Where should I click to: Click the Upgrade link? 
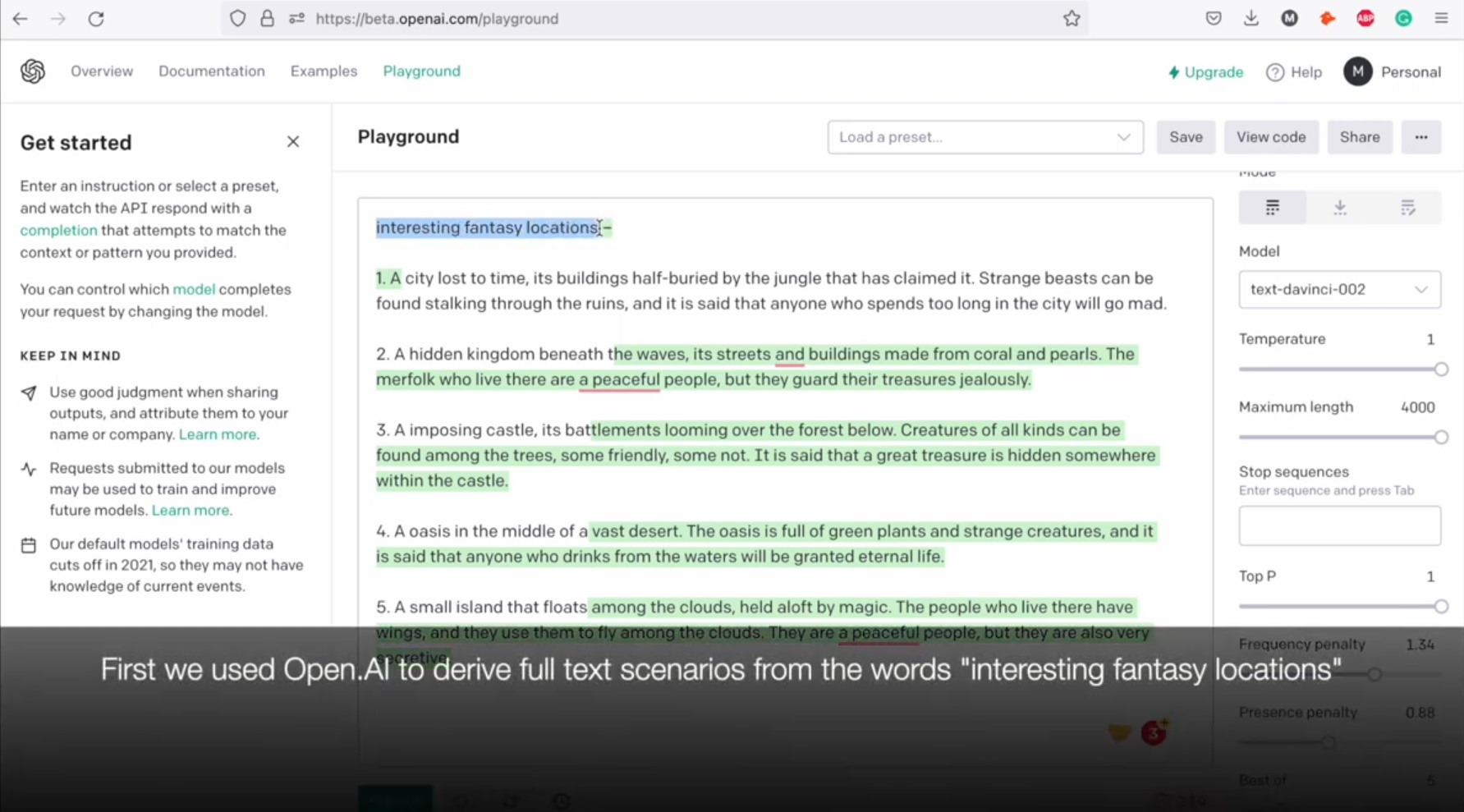(1205, 72)
